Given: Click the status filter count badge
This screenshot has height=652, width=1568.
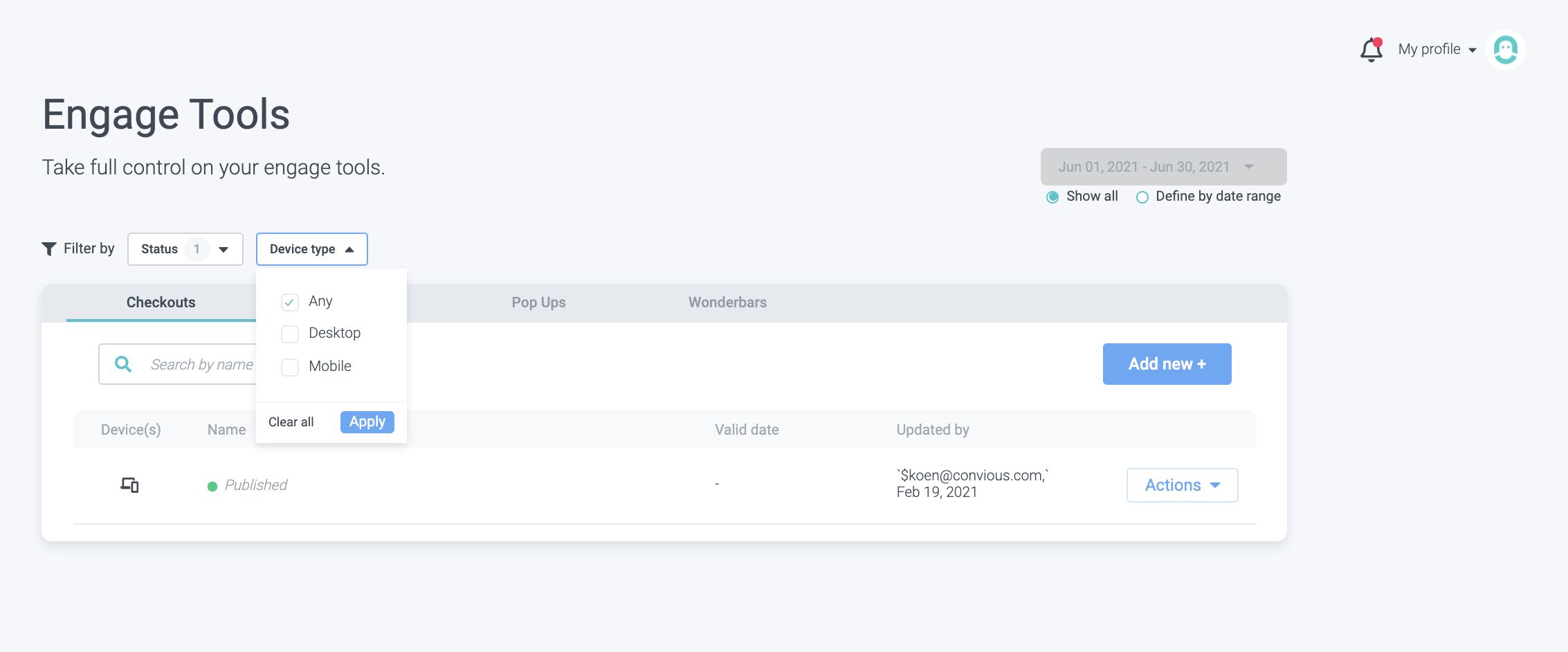Looking at the screenshot, I should coord(197,249).
